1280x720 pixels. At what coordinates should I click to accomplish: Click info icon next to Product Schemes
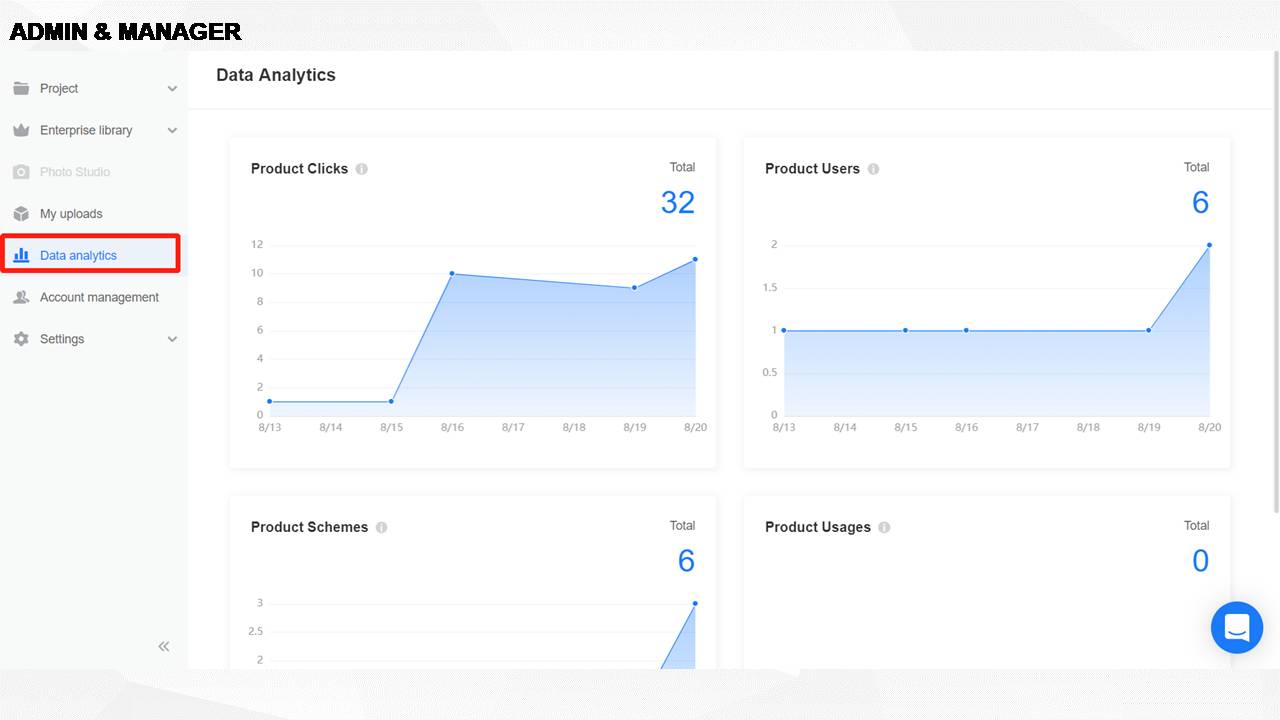381,527
